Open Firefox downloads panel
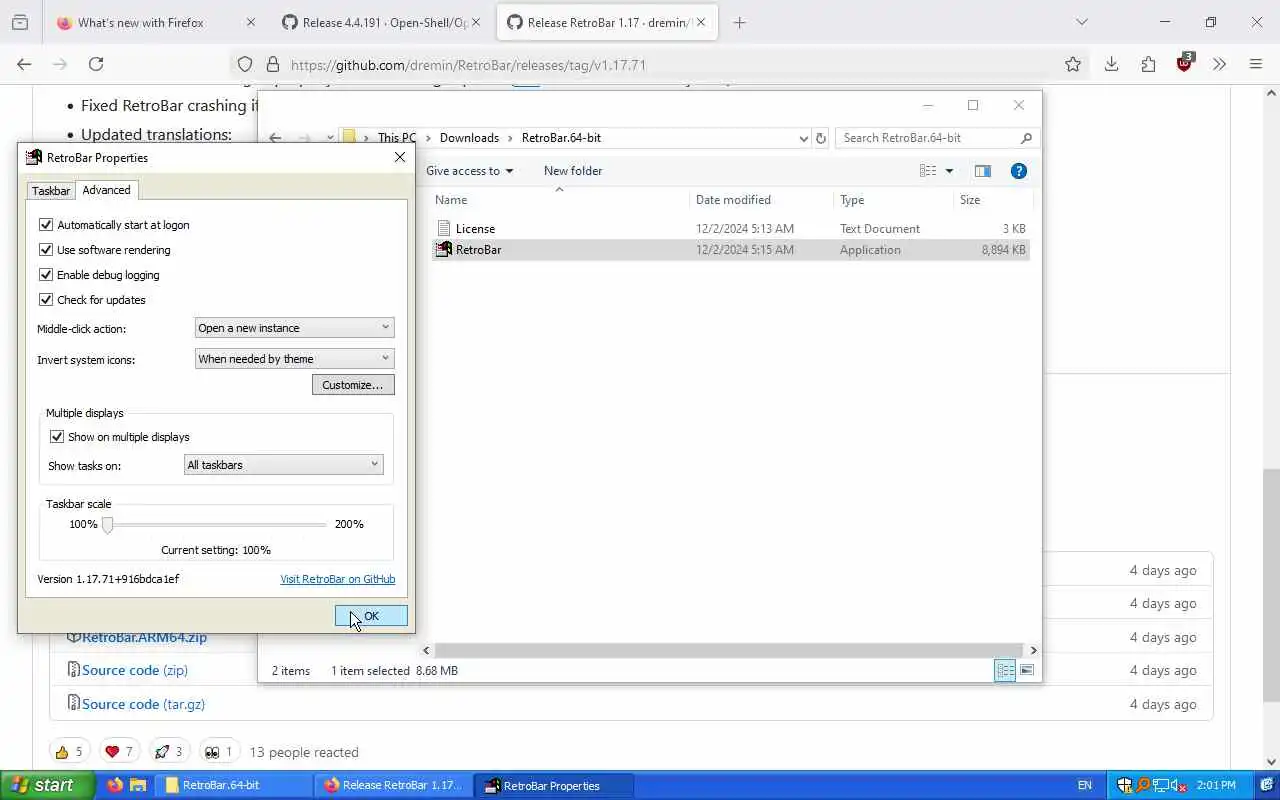 [1111, 65]
